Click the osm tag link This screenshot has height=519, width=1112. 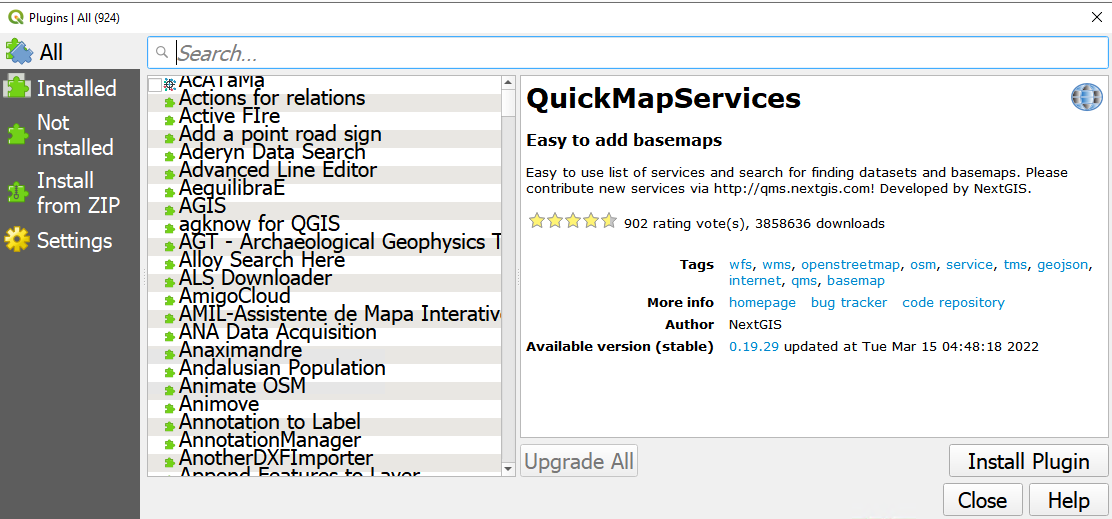tap(923, 265)
